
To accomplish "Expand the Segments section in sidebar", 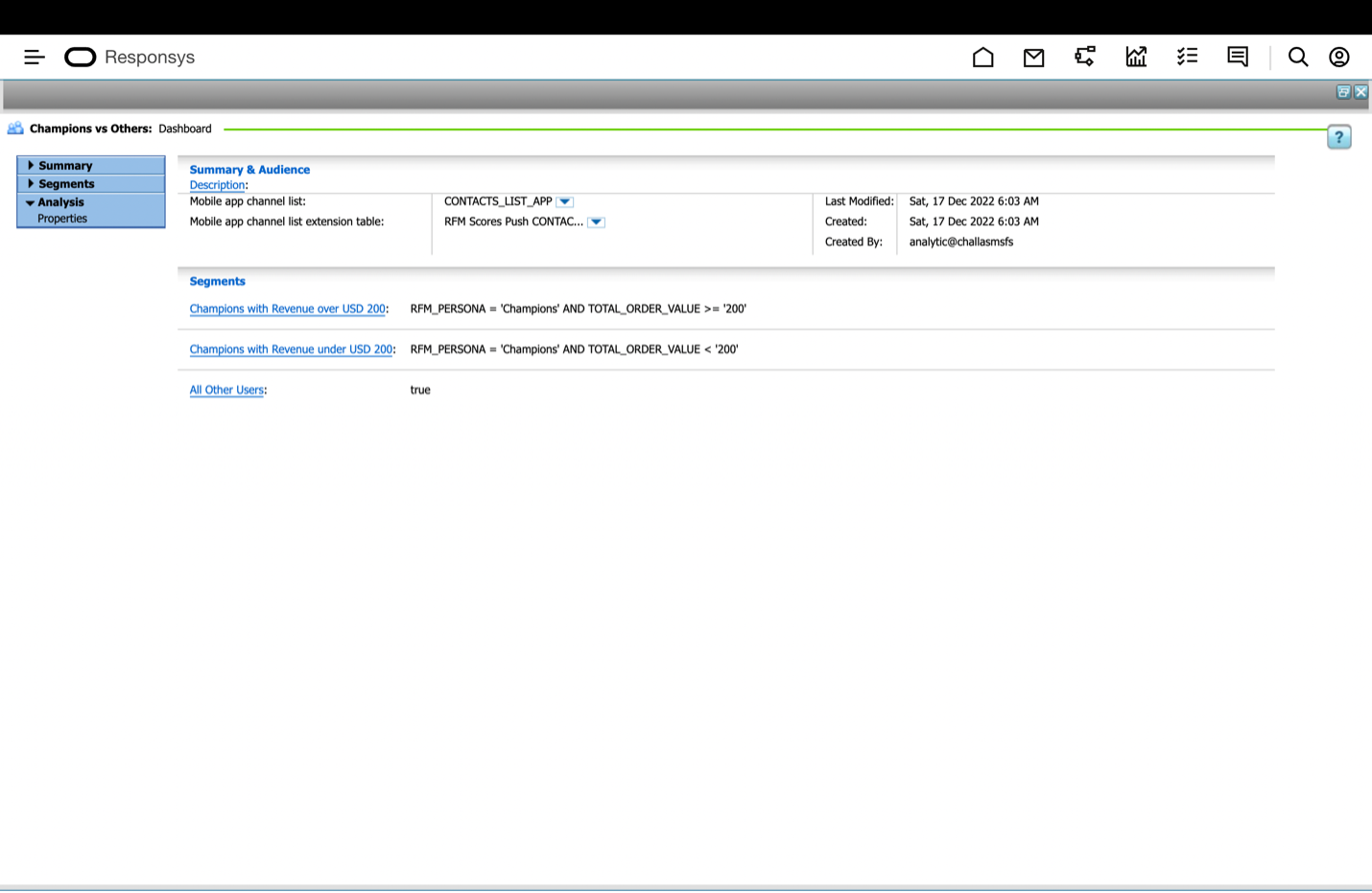I will coord(91,184).
